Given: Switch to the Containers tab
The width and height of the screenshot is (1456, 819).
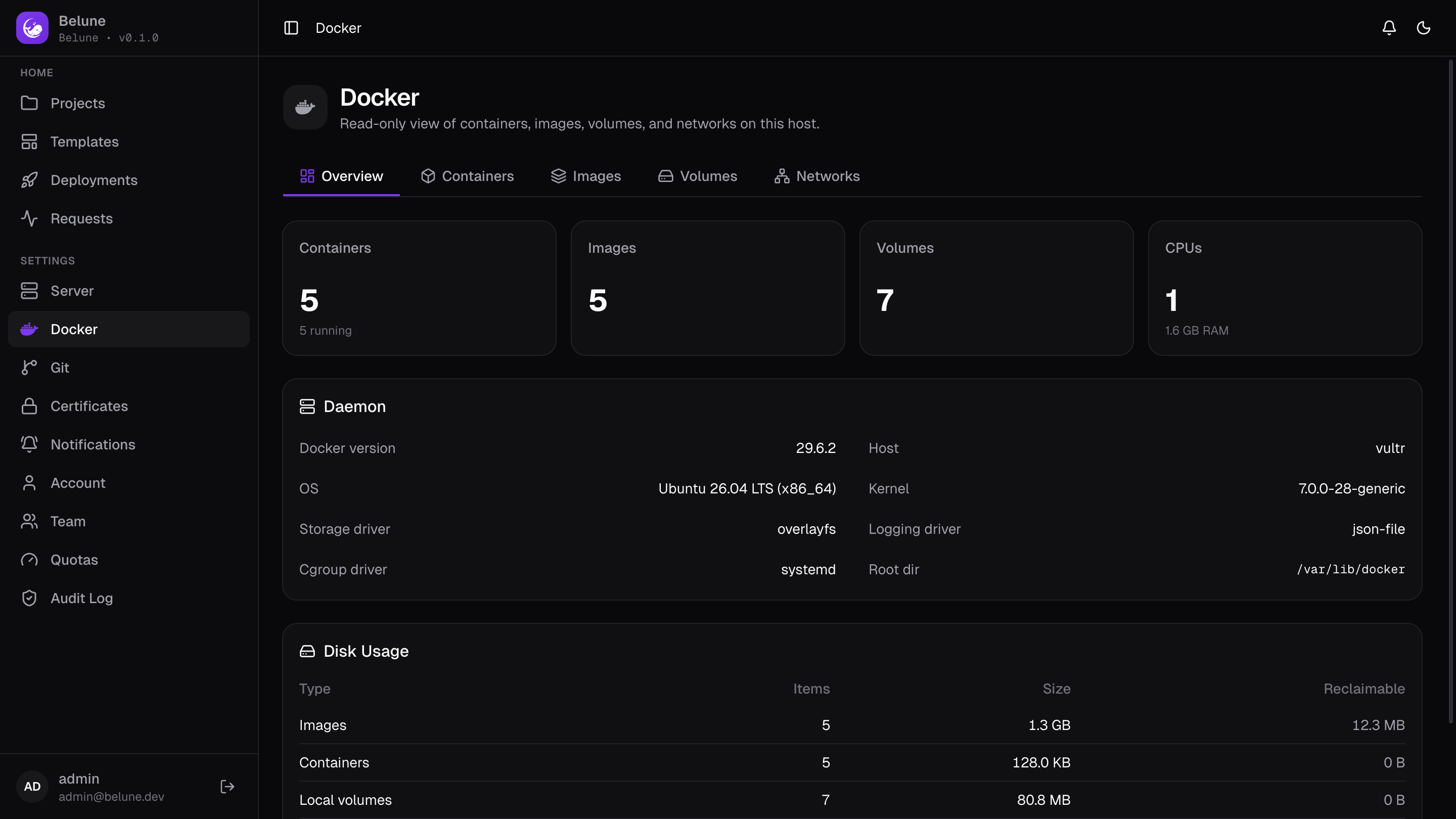Looking at the screenshot, I should (x=467, y=176).
